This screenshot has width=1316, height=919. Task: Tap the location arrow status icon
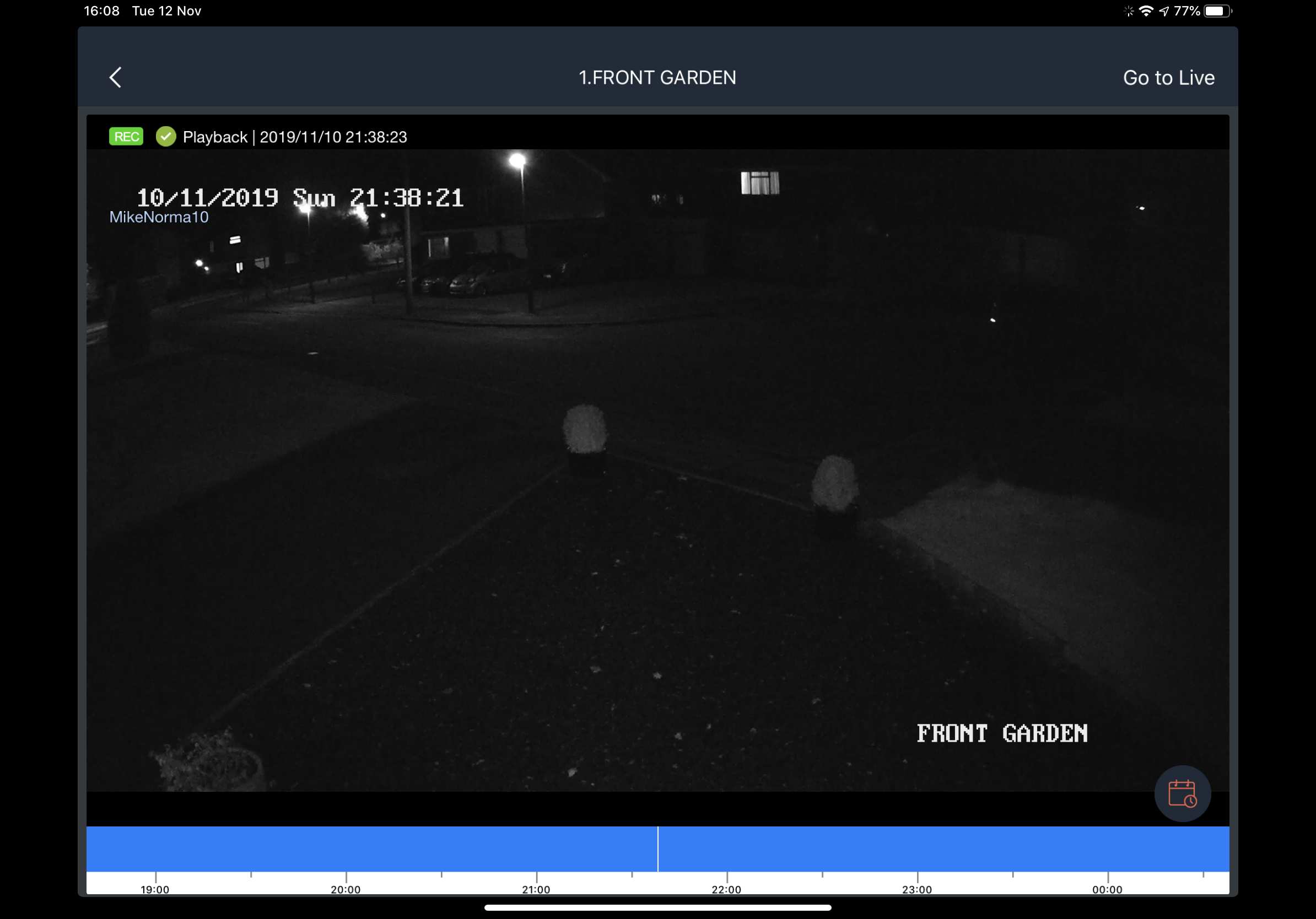1163,11
